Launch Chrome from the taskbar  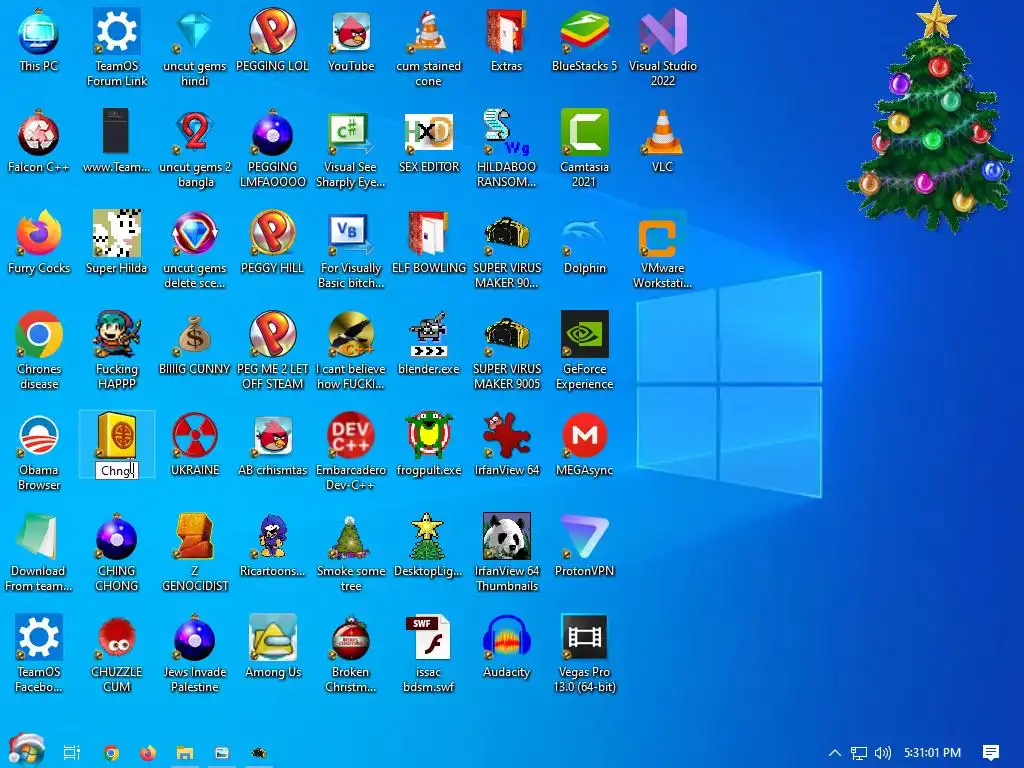pyautogui.click(x=112, y=752)
